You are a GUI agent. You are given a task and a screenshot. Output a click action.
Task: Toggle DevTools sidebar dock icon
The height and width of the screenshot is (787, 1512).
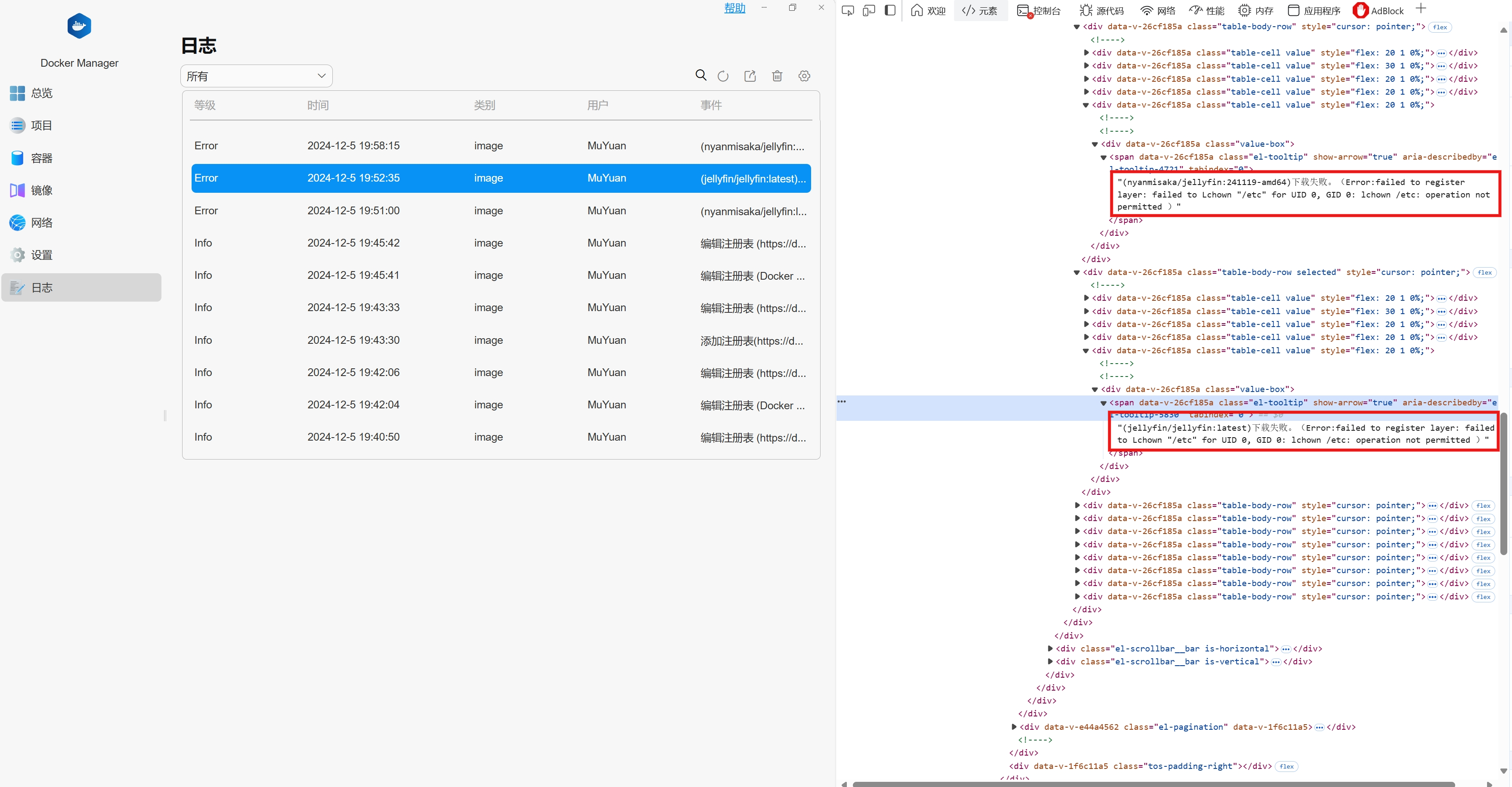point(890,11)
